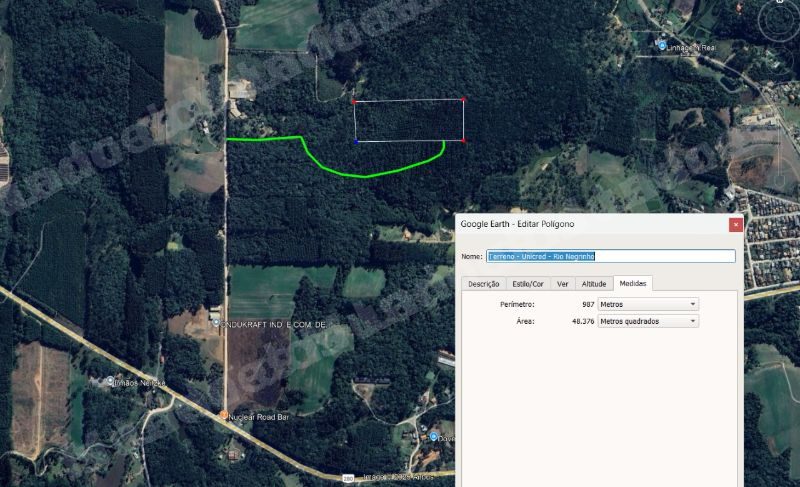
Task: Click the Linhagem Real place marker icon
Action: tap(662, 46)
